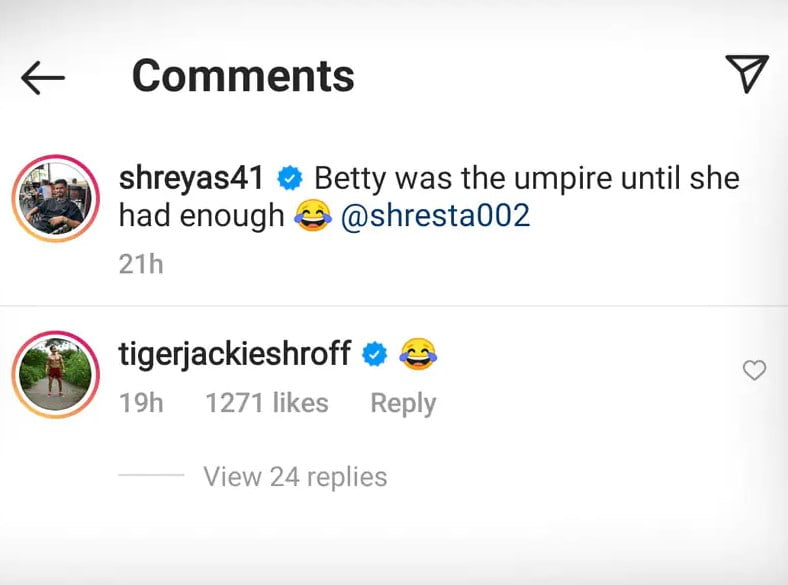The height and width of the screenshot is (585, 788).
Task: Open shreyas41's profile picture
Action: (x=57, y=198)
